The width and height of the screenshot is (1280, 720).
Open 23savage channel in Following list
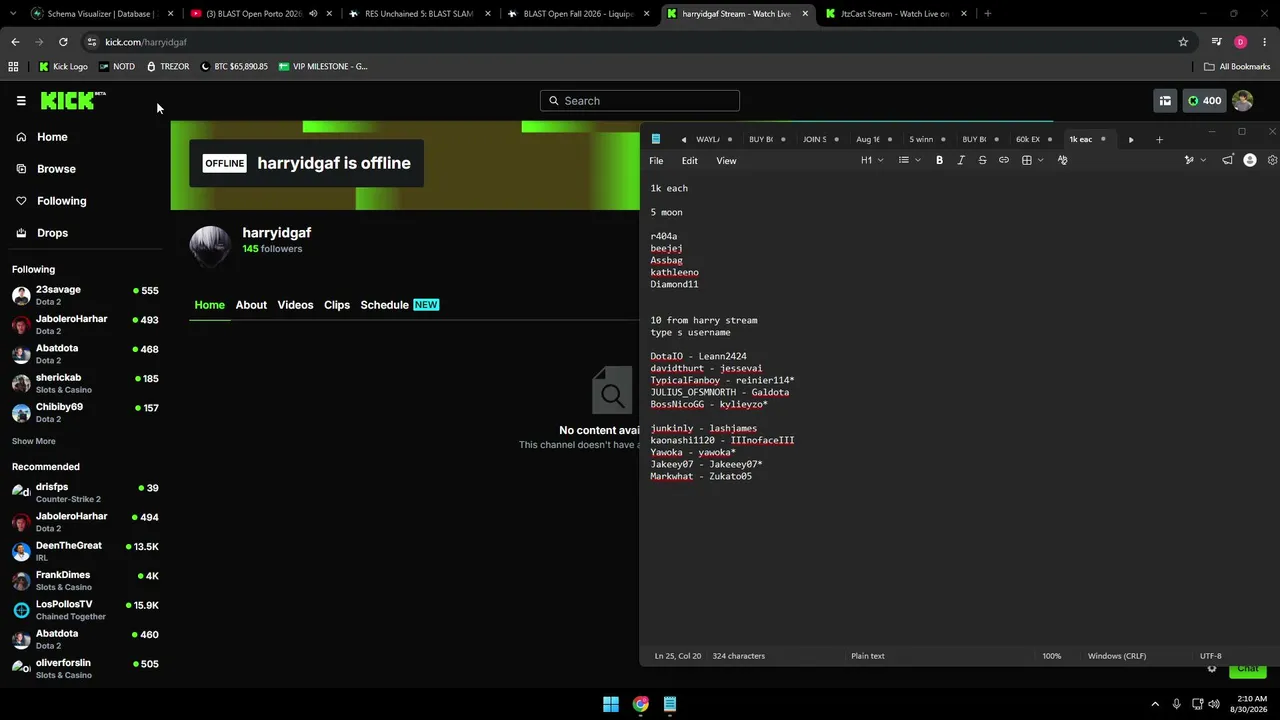[85, 296]
